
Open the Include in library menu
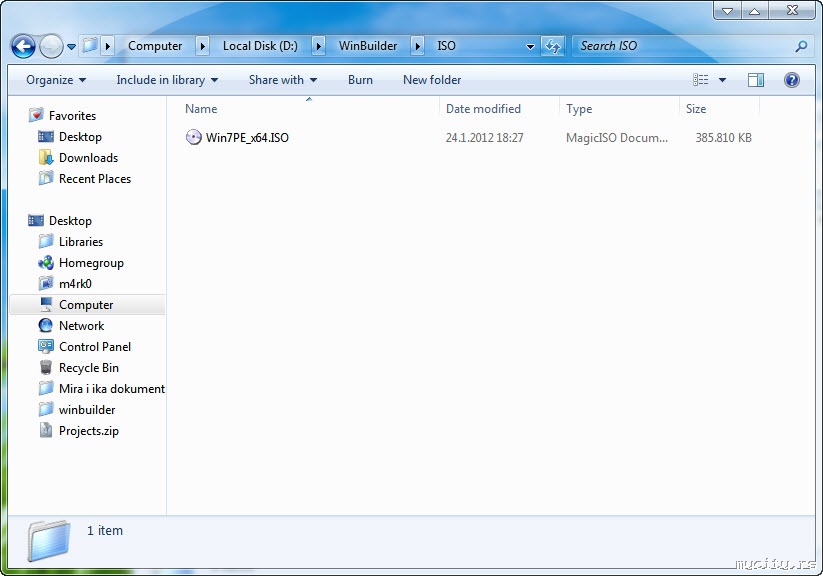click(167, 80)
